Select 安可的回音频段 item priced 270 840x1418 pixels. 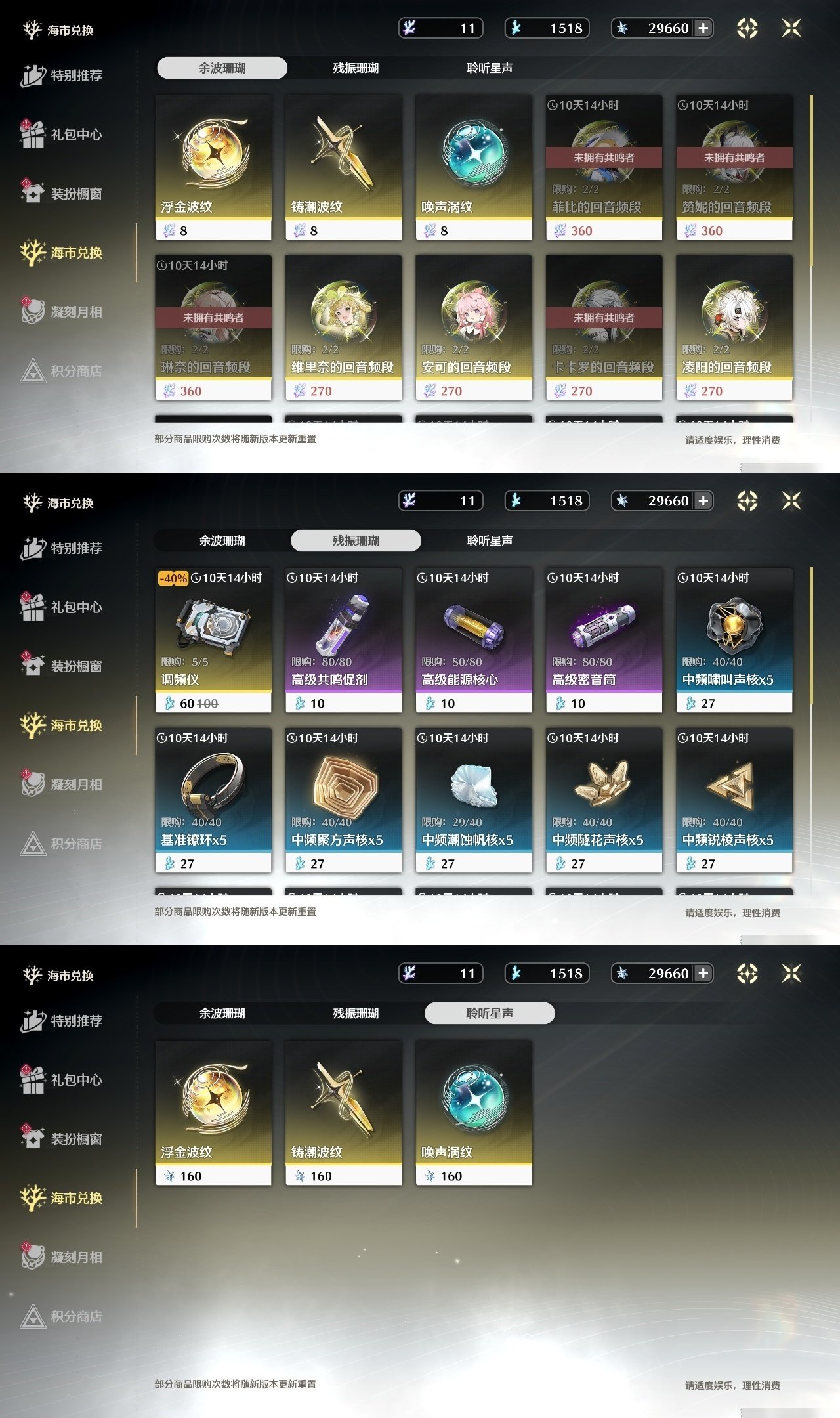[x=474, y=328]
